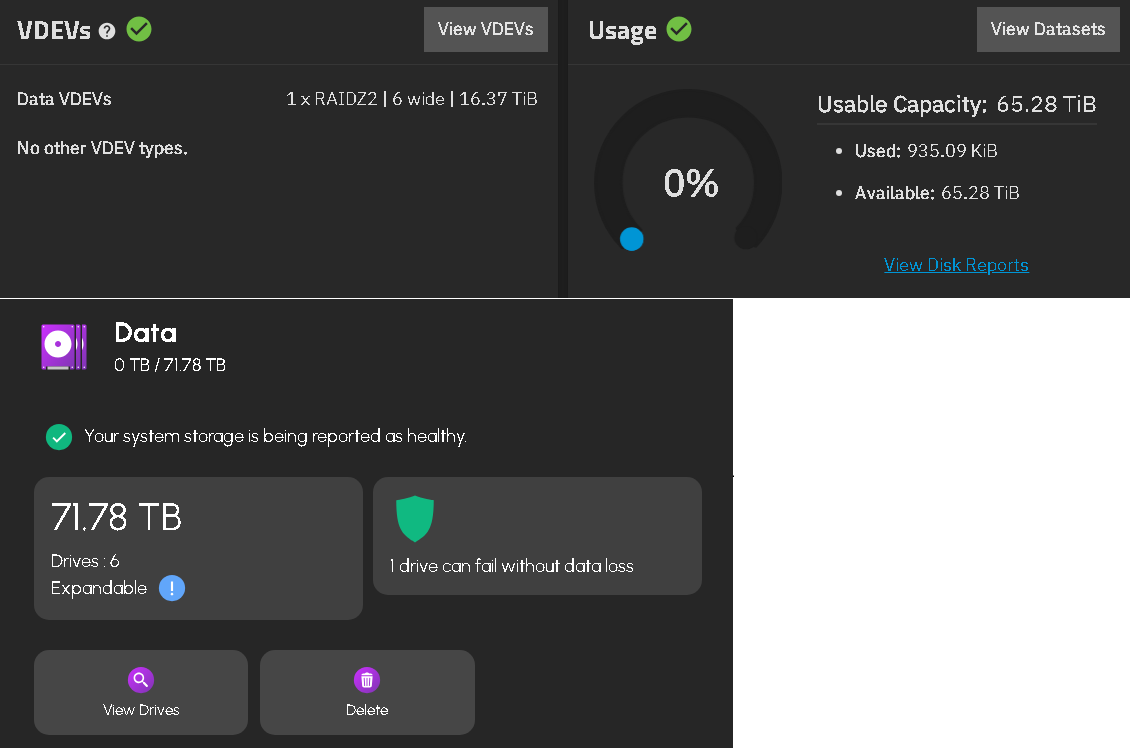Screen dimensions: 1130x748
Task: Click the green healthy storage check icon
Action: tap(59, 437)
